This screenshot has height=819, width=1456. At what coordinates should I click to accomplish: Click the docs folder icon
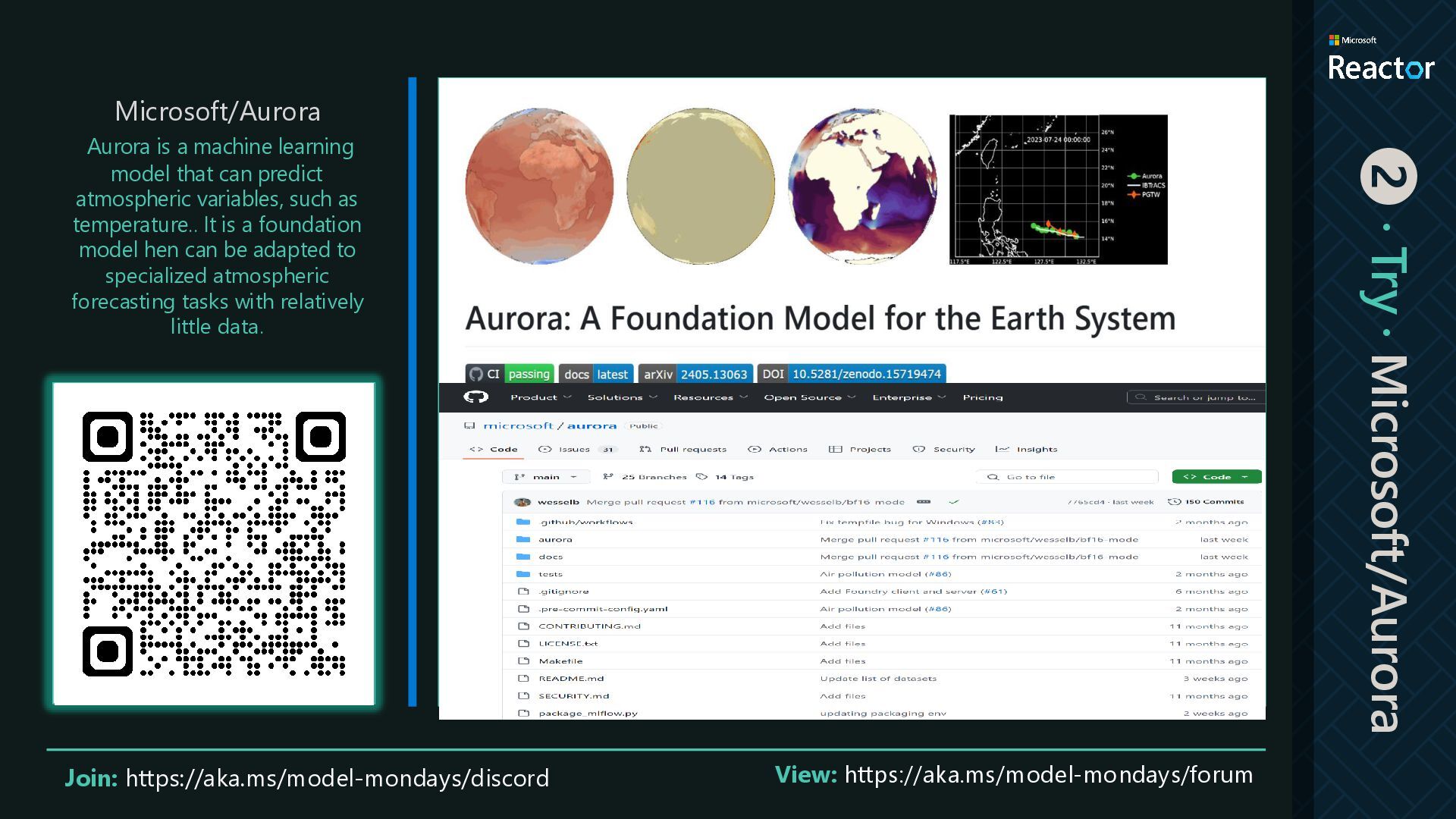pyautogui.click(x=522, y=557)
